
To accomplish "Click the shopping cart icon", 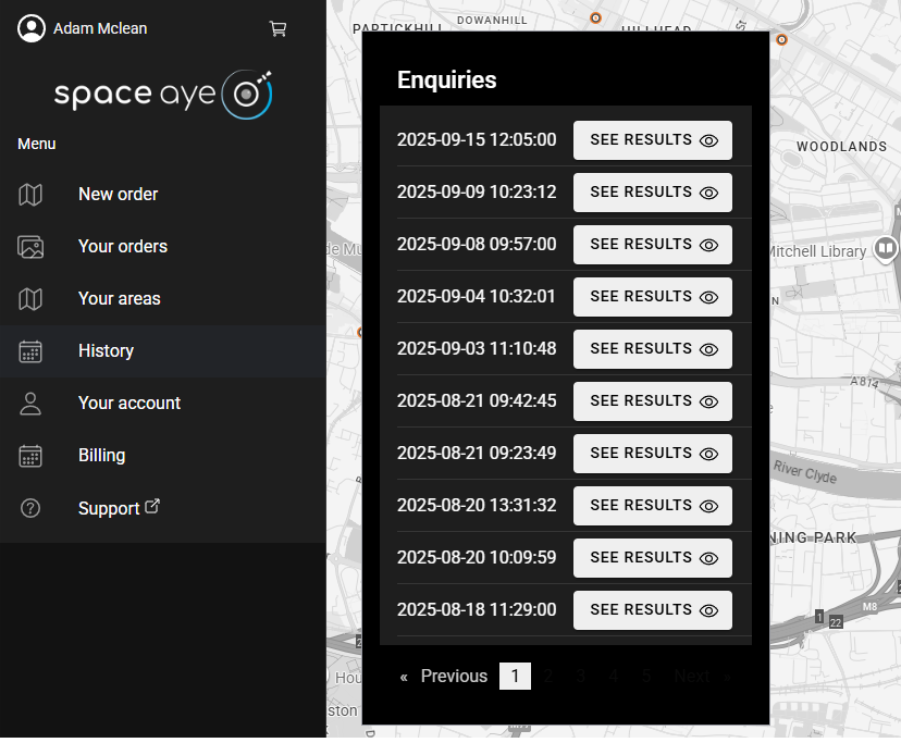I will pos(278,29).
